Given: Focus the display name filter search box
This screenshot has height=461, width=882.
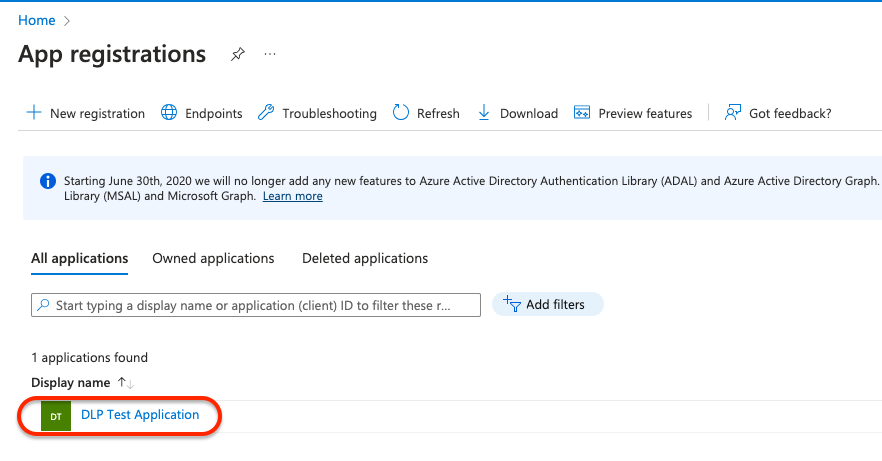Looking at the screenshot, I should 256,305.
